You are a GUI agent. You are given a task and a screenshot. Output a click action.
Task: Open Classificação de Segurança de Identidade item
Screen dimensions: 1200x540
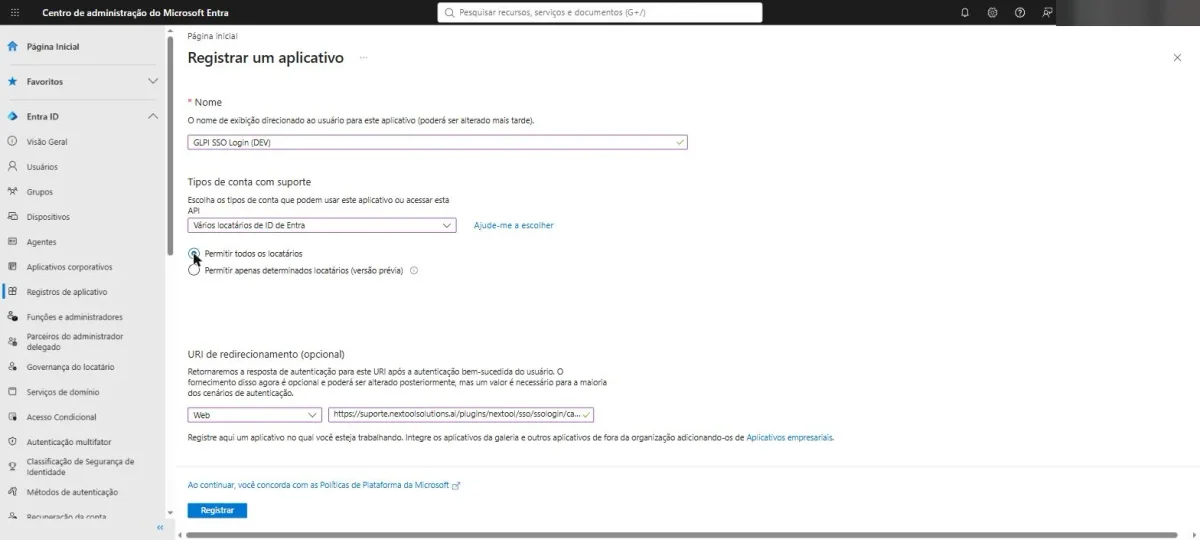81,466
